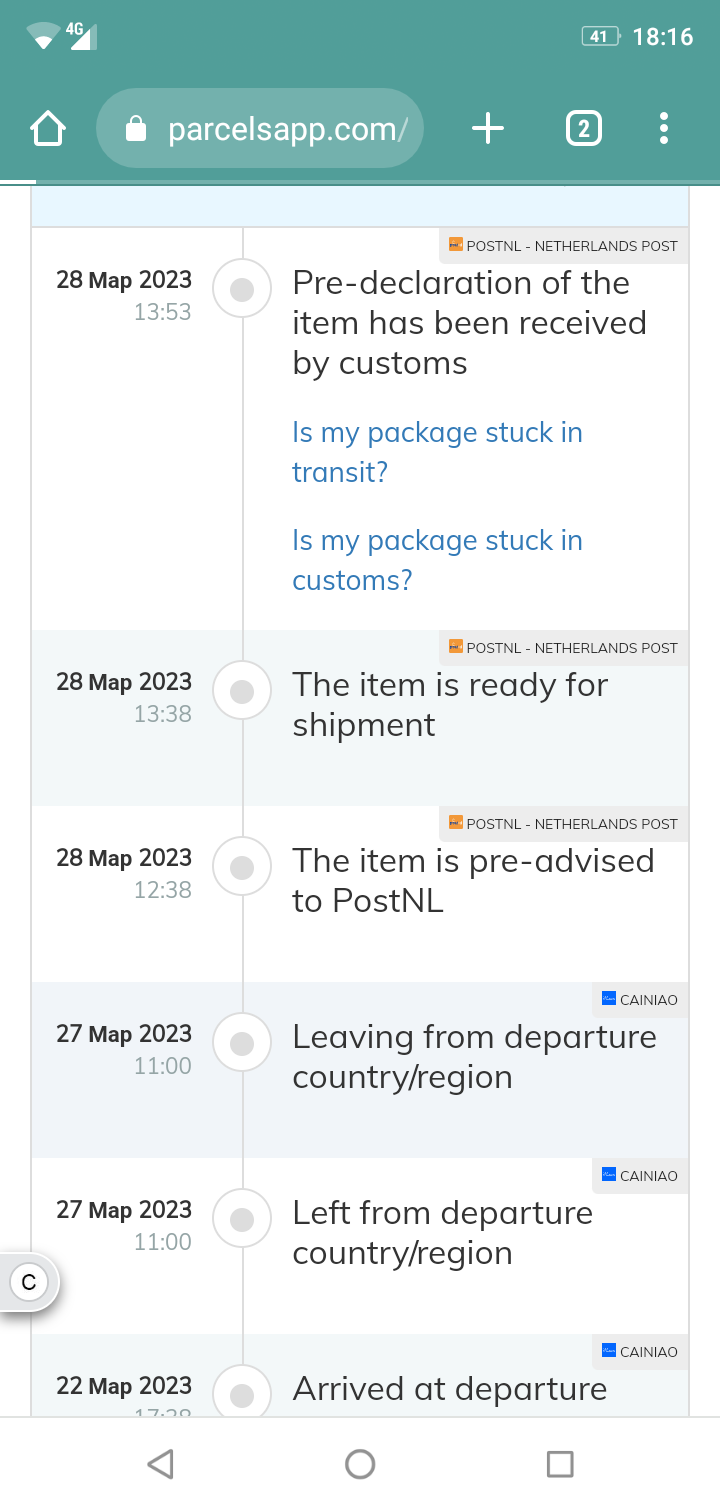Tap "The item is pre-advised to PostNL" text
Screen dimensions: 720x1512
473,880
